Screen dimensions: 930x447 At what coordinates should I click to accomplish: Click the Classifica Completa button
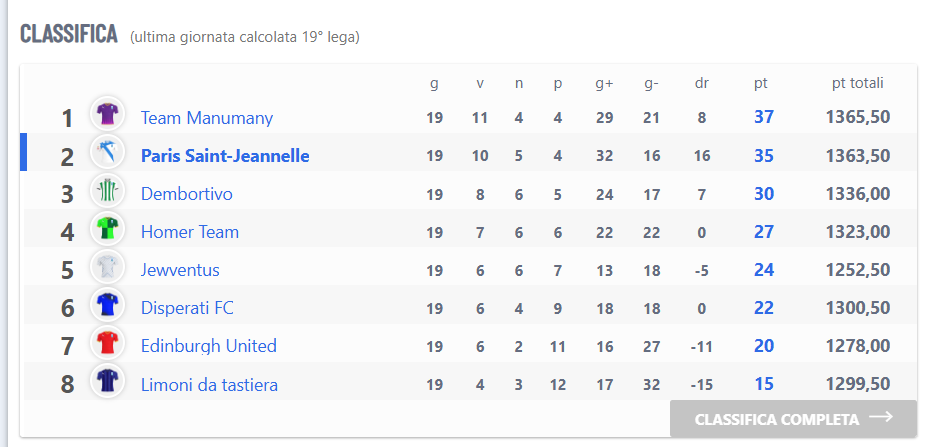point(793,419)
